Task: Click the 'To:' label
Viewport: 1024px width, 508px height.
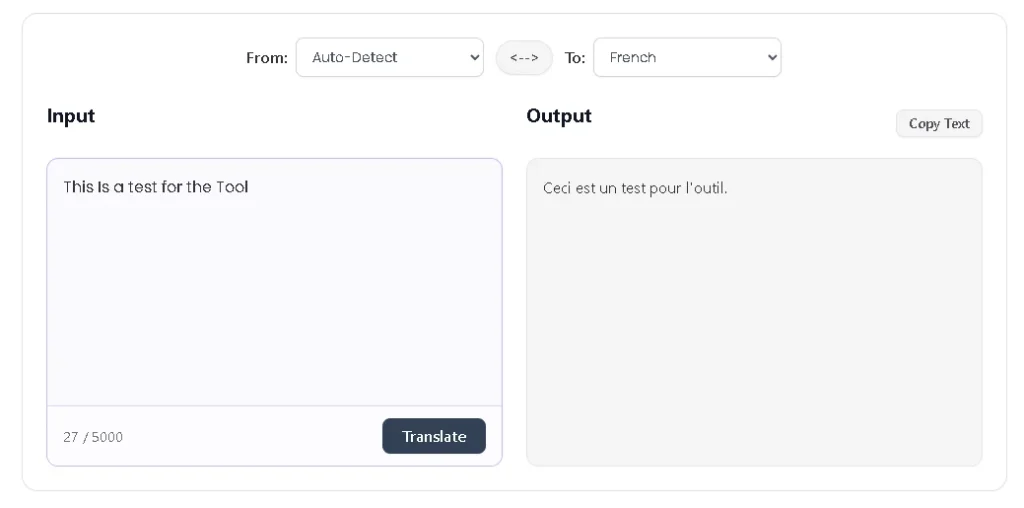Action: click(575, 58)
